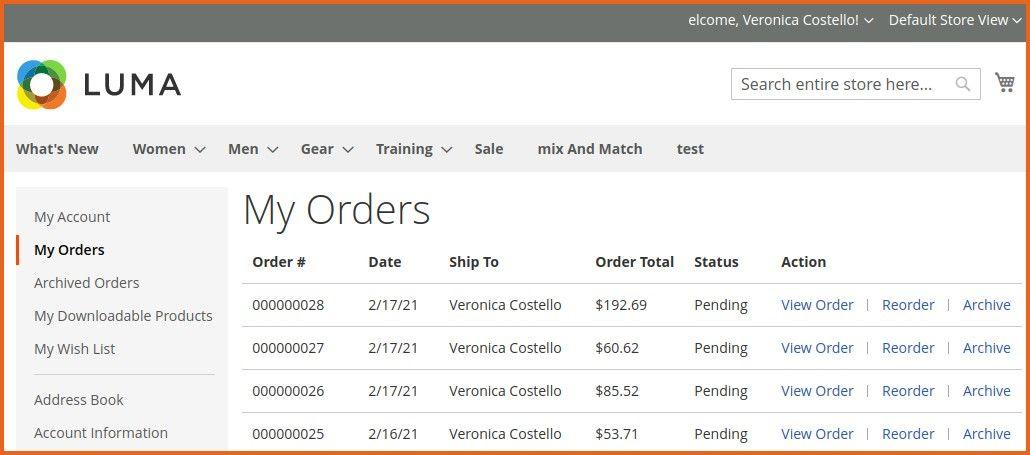Expand the Women menu chevron

click(x=200, y=150)
